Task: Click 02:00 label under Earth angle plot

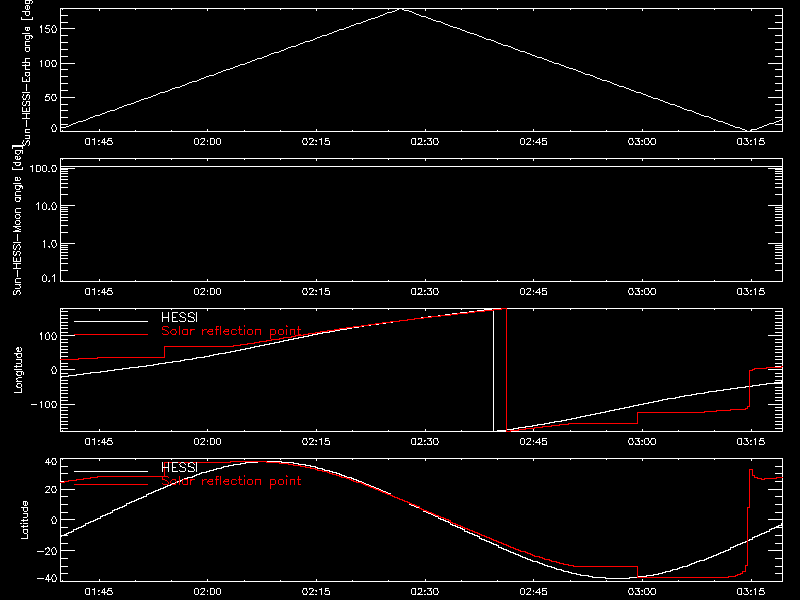Action: [208, 142]
